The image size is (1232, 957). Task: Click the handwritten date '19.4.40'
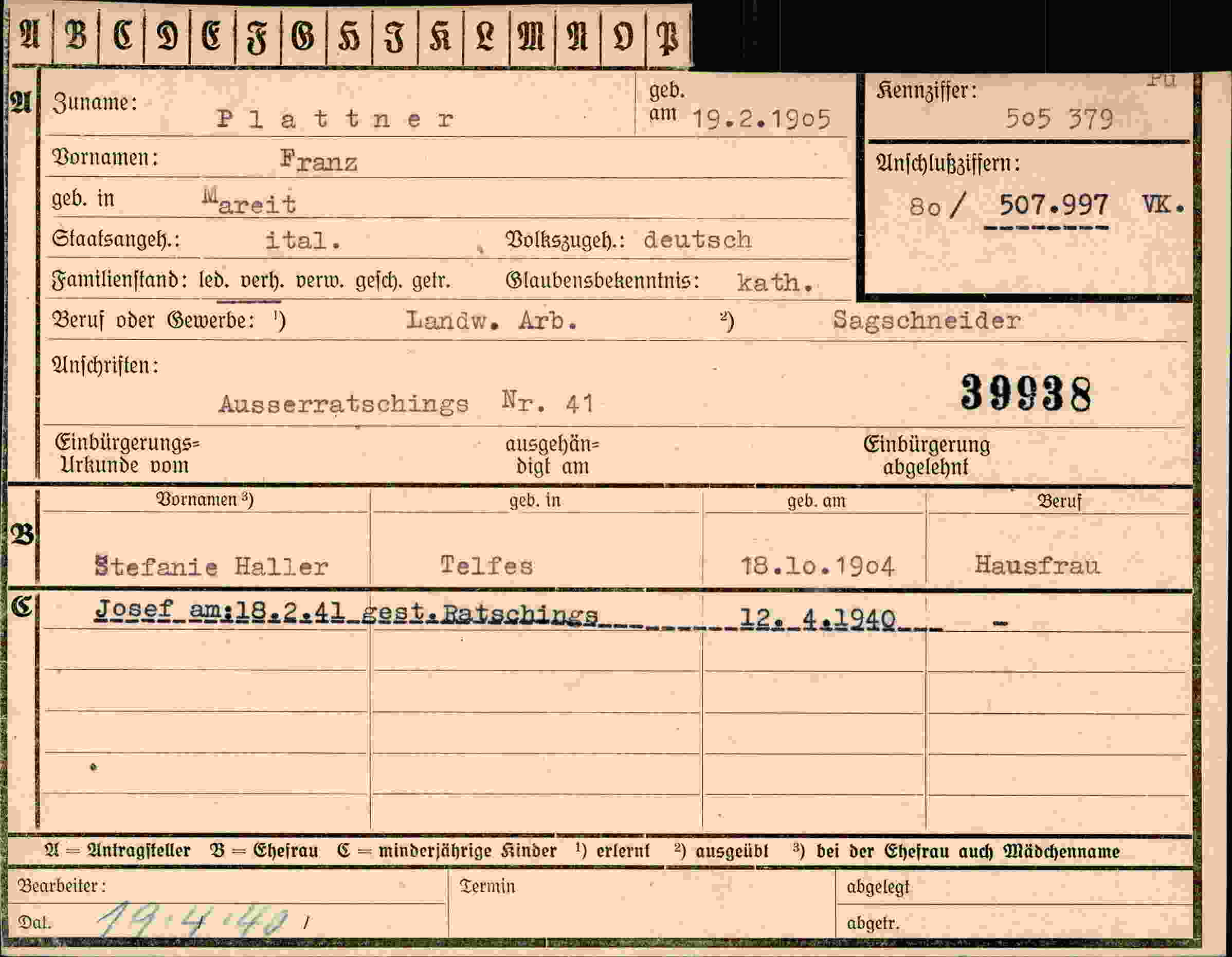point(193,920)
